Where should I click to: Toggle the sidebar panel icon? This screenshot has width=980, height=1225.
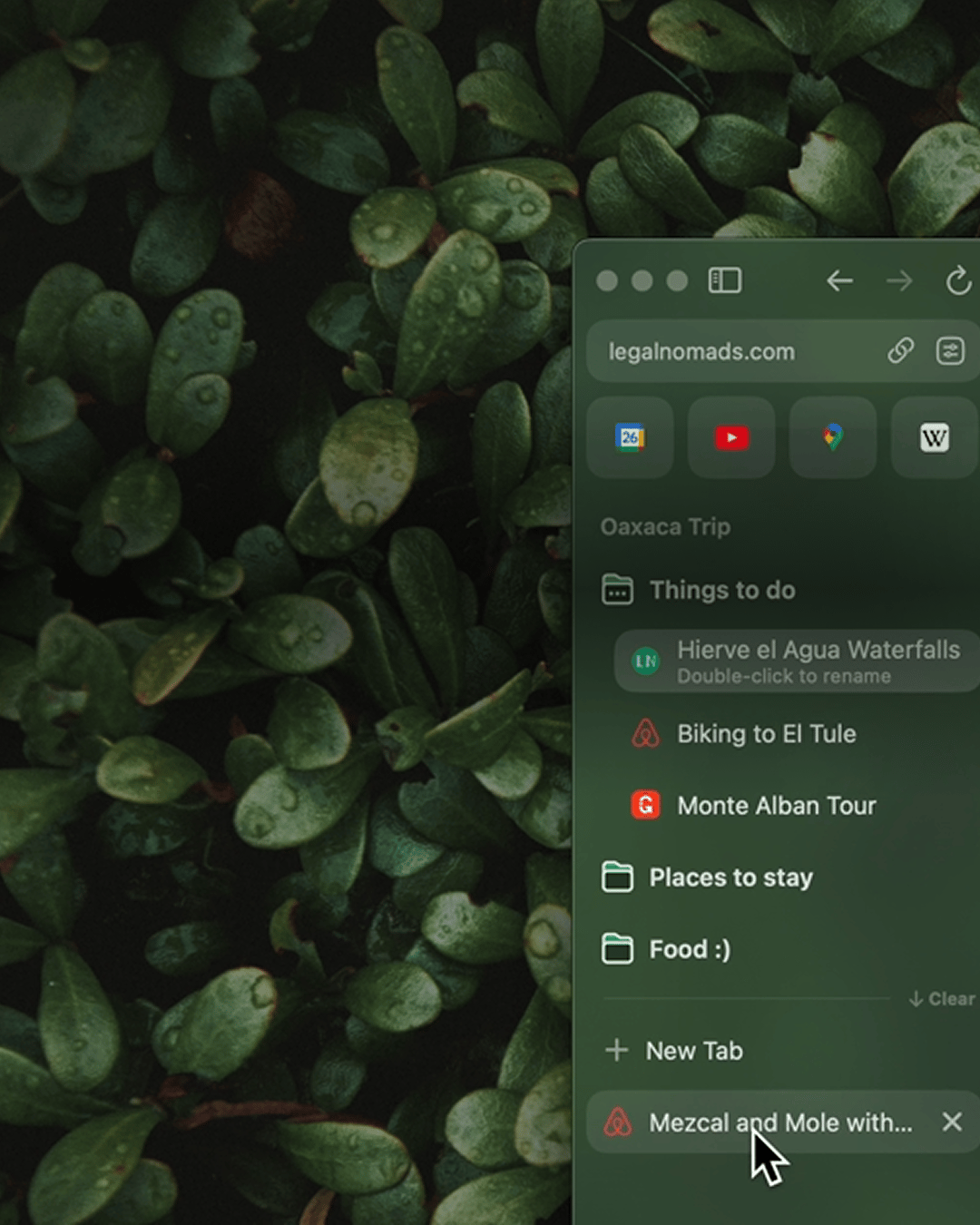click(x=724, y=280)
